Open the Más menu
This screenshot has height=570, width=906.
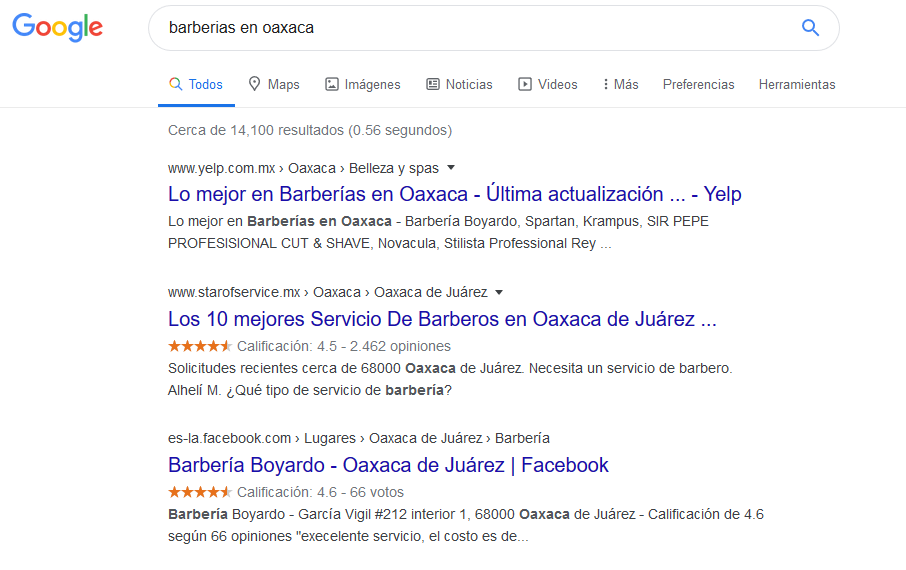[x=621, y=84]
